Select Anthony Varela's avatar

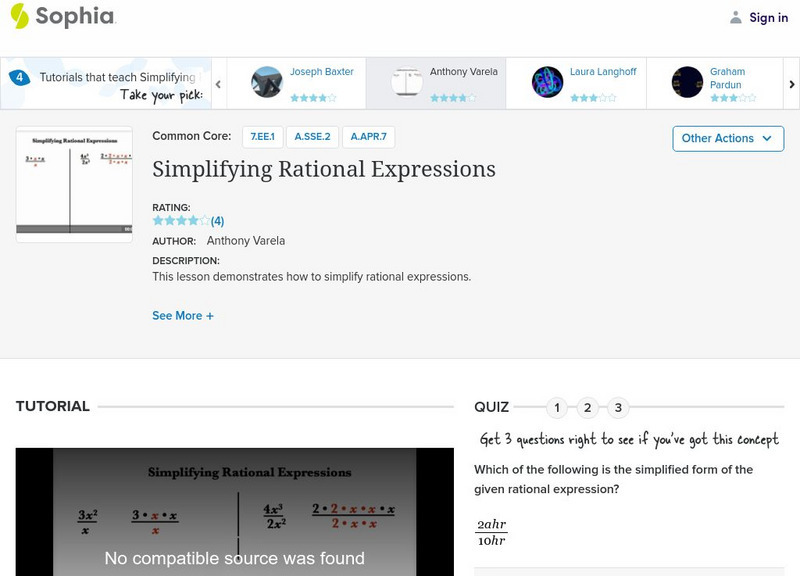(406, 80)
